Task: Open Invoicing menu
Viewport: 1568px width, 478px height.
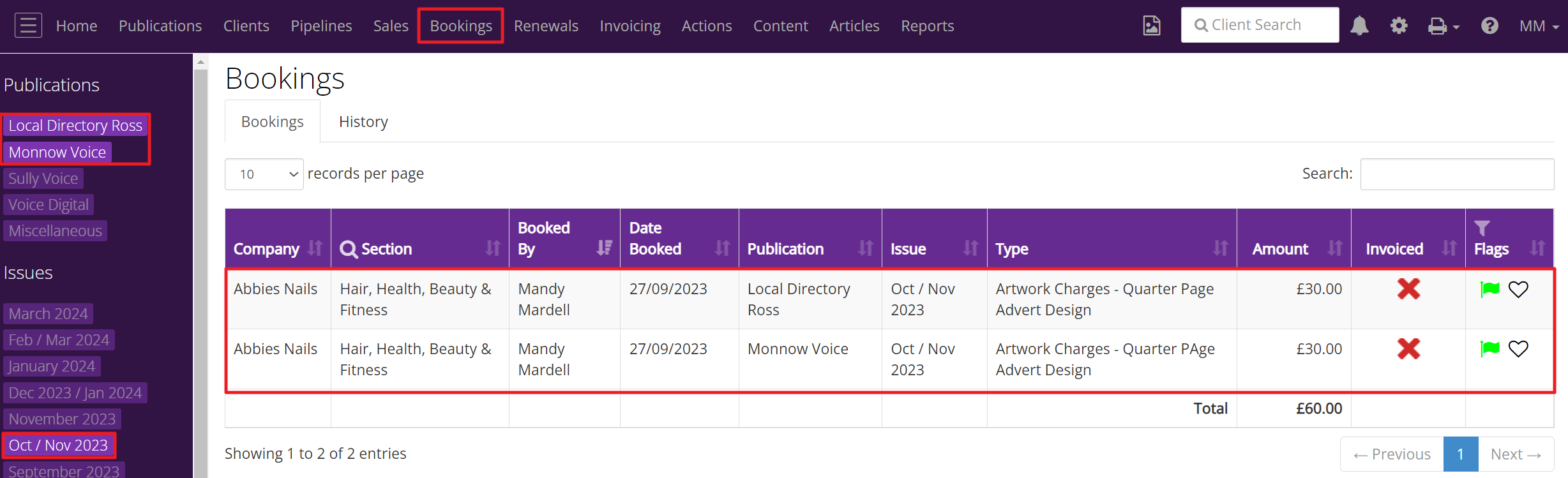Action: [x=630, y=26]
